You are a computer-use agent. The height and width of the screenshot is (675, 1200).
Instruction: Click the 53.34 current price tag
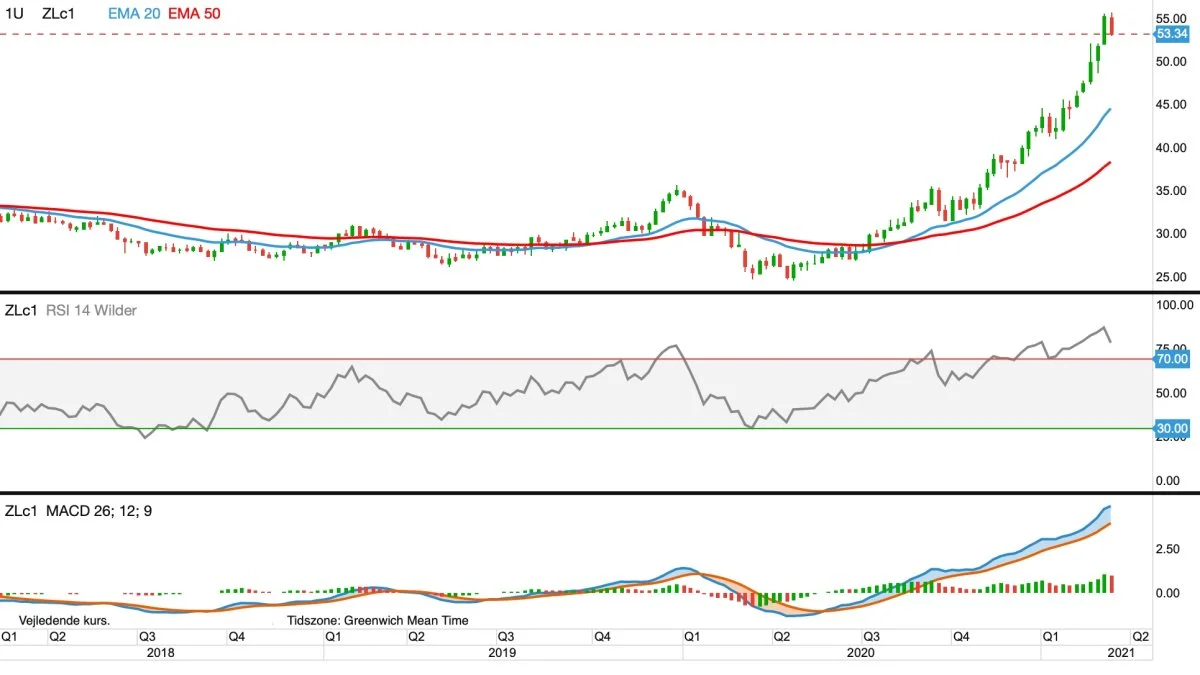1171,34
